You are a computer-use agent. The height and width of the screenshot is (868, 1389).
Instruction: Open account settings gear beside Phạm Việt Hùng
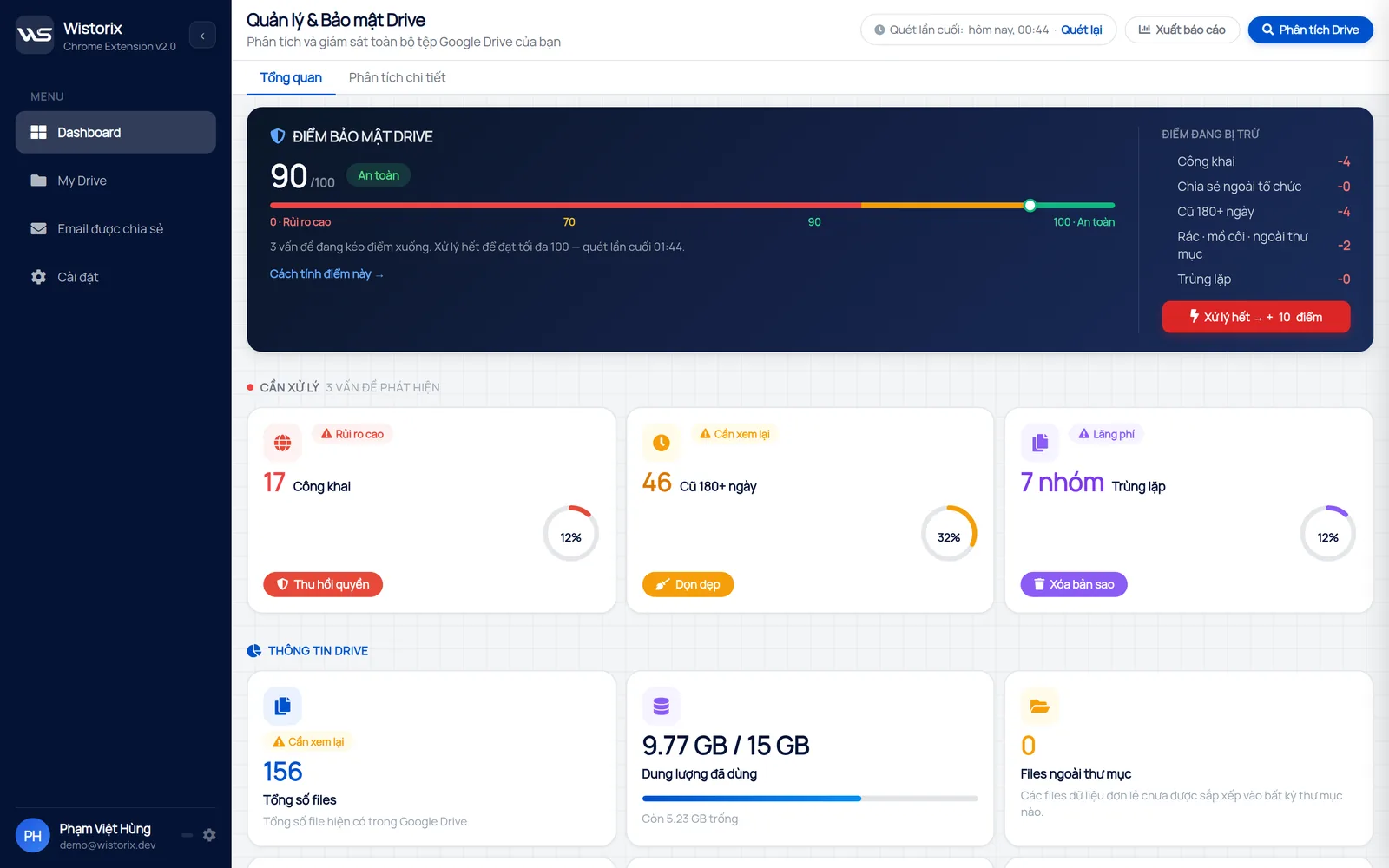click(209, 835)
